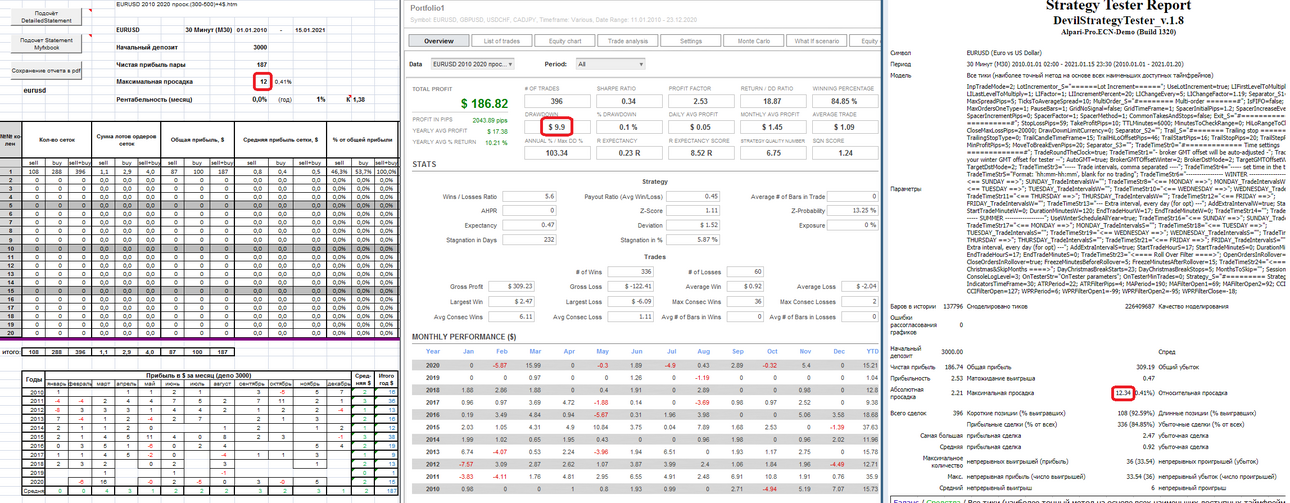This screenshot has height=503, width=1290.
Task: Select the Drawdown value $ 9.9
Action: tap(557, 127)
